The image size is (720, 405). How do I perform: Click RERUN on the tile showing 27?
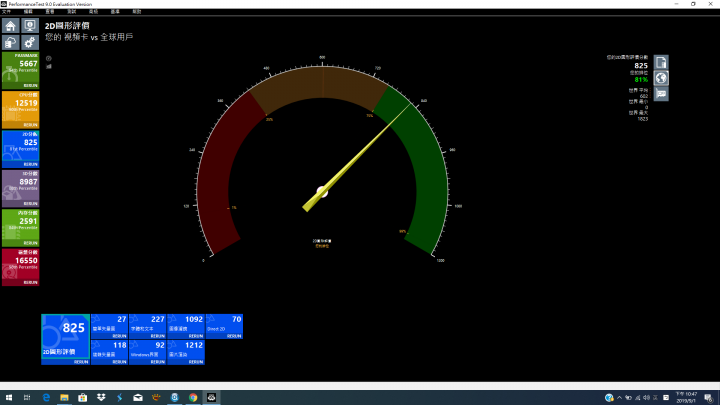click(119, 336)
